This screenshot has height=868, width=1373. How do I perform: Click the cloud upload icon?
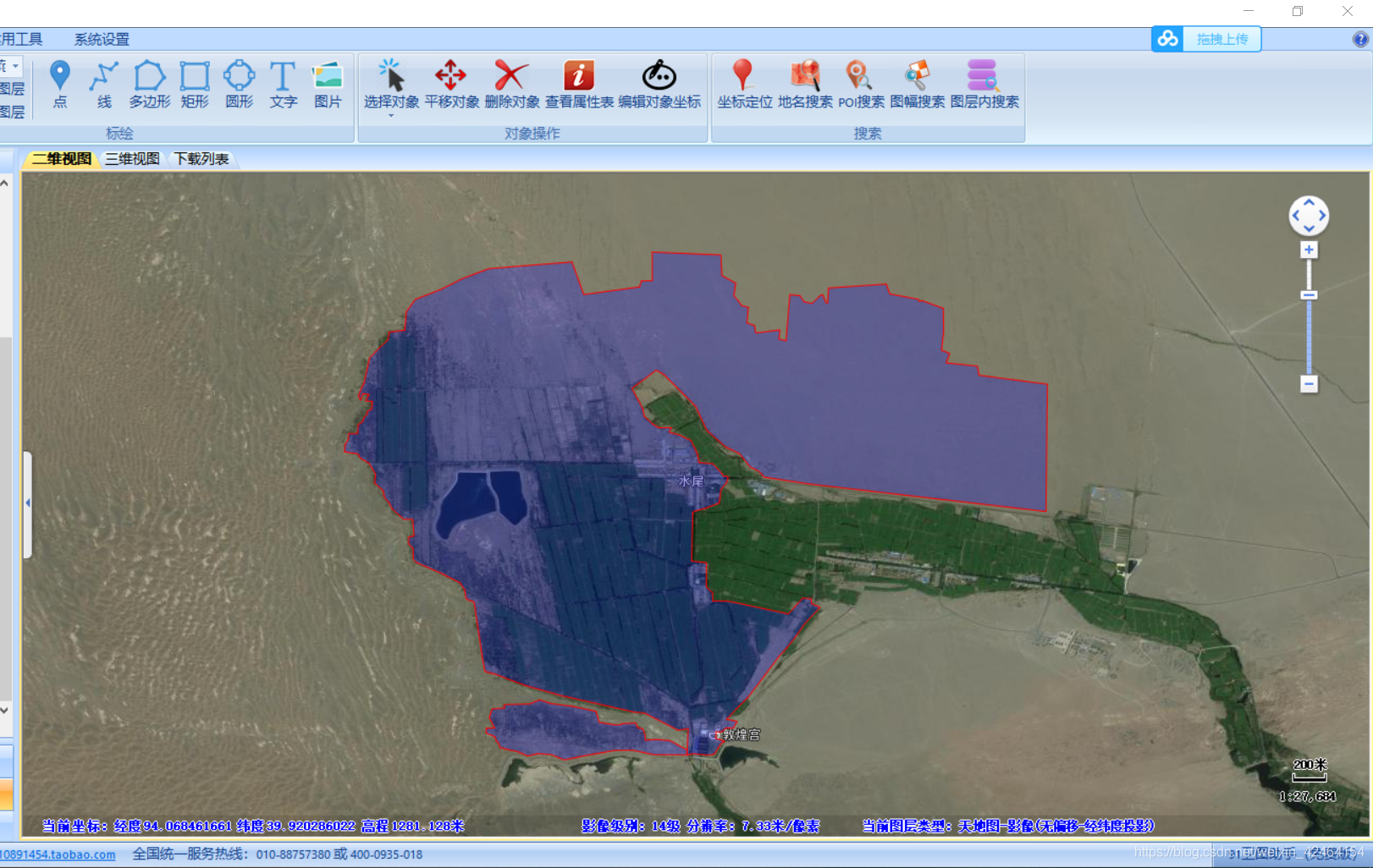[x=1168, y=39]
